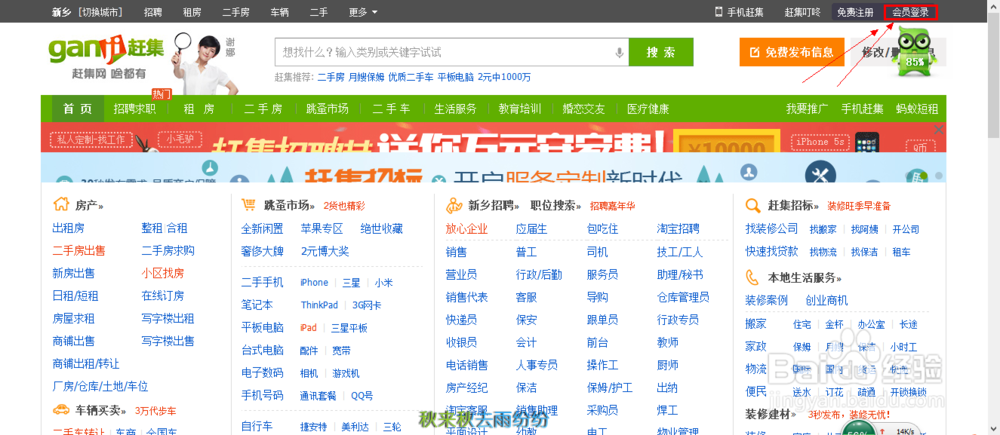Click the iPhone link under 二手手机
Viewport: 1000px width, 435px height.
[x=314, y=283]
